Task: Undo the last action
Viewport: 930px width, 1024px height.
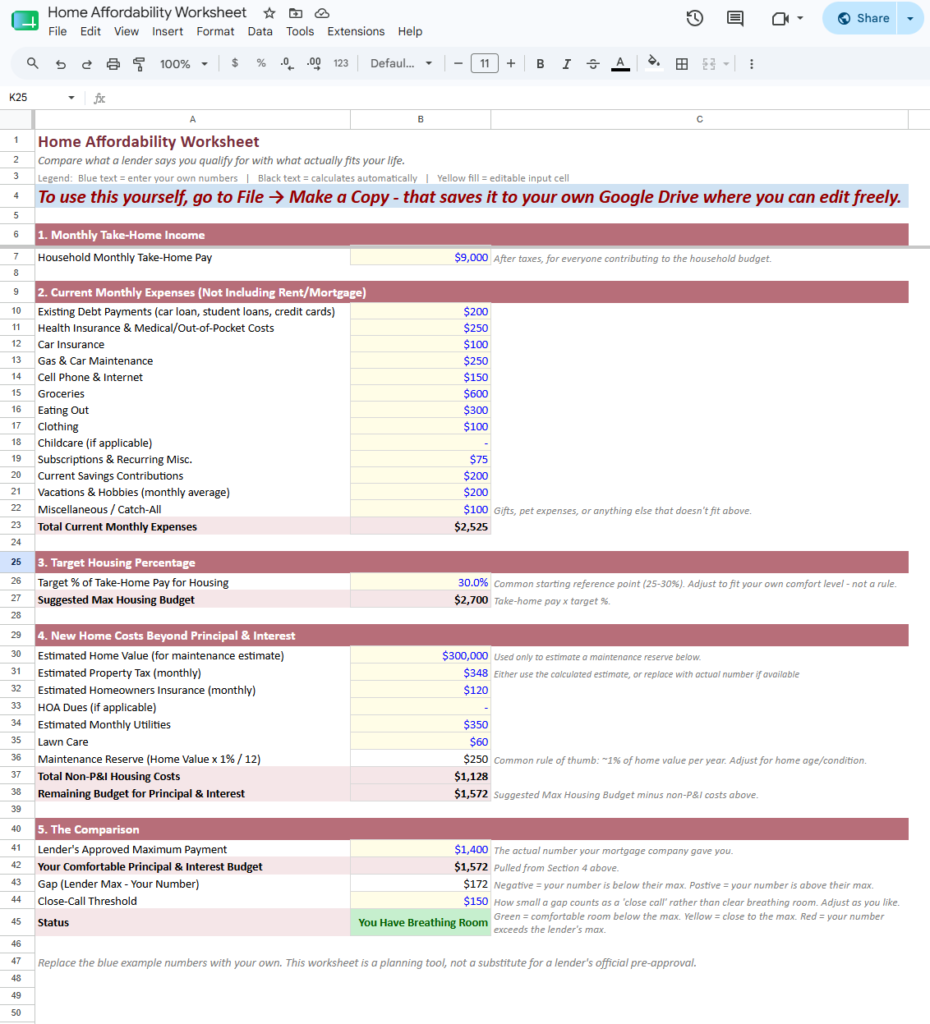Action: tap(61, 64)
